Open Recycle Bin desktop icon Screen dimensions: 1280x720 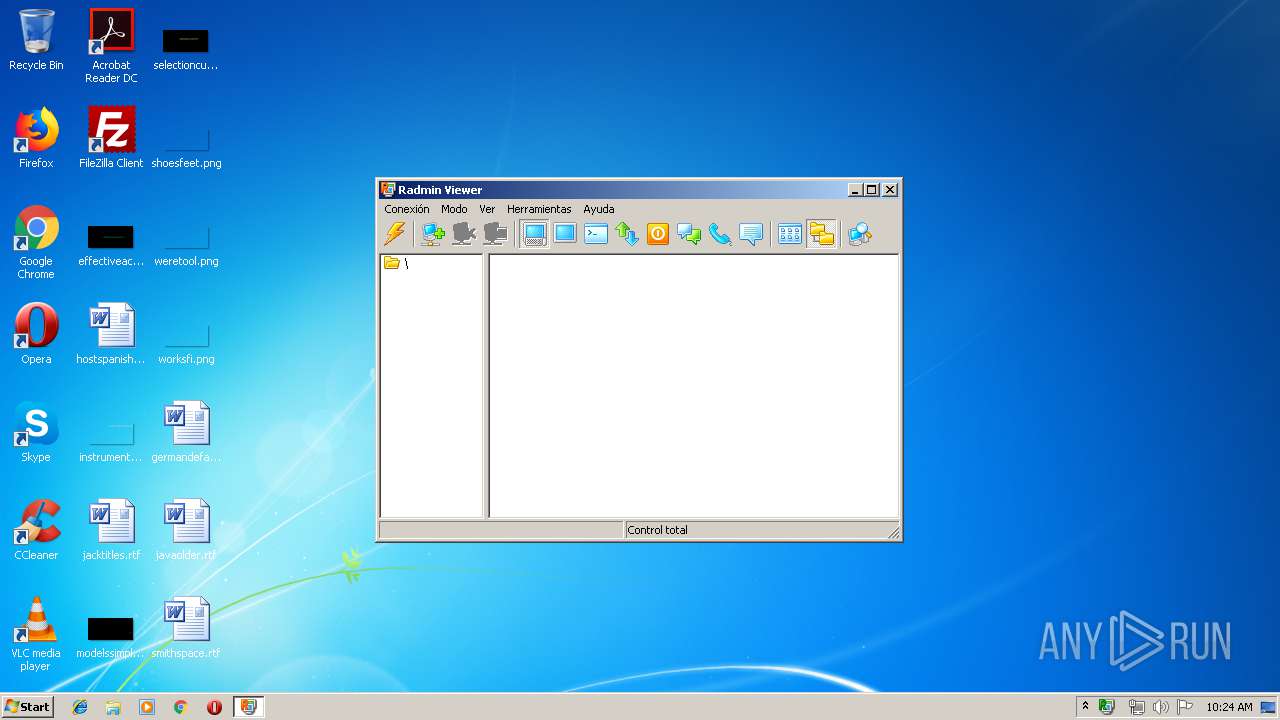tap(36, 41)
